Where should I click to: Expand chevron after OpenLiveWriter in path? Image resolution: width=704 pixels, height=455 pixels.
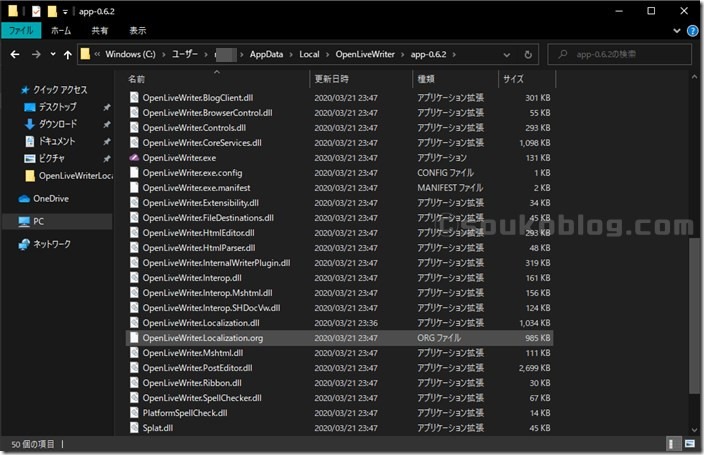pos(402,55)
